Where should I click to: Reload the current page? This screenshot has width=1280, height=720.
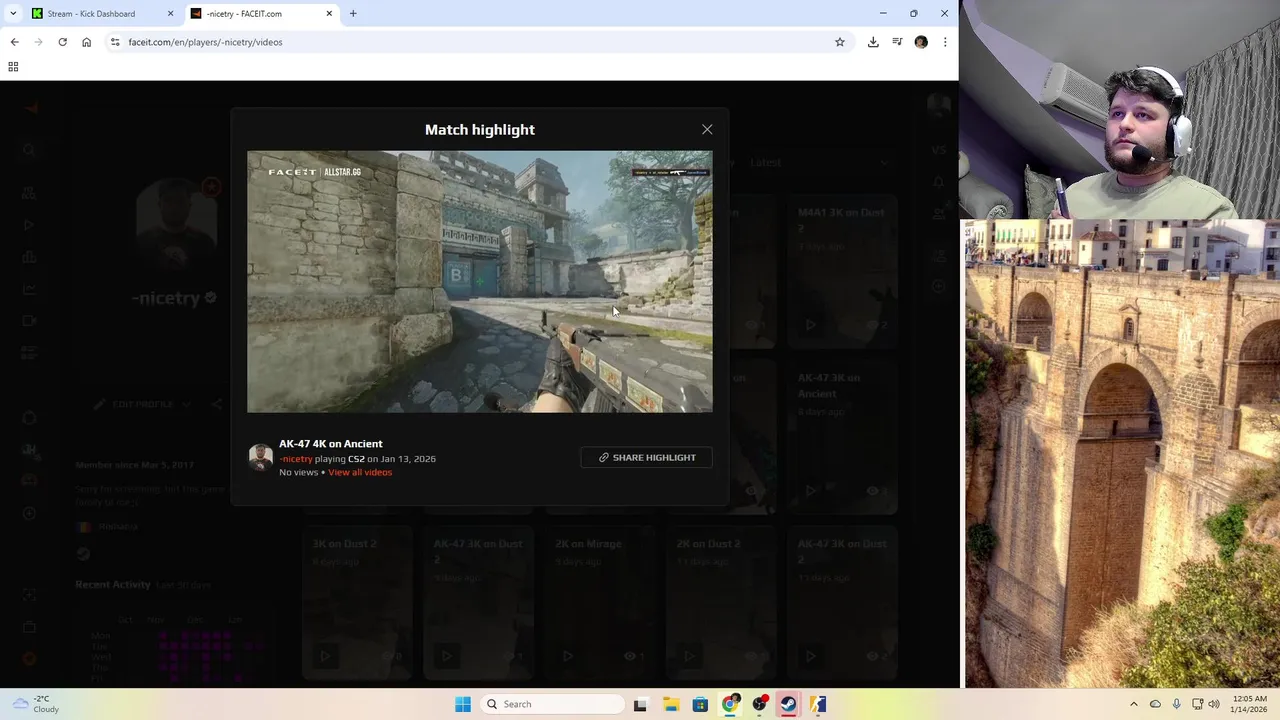coord(62,42)
